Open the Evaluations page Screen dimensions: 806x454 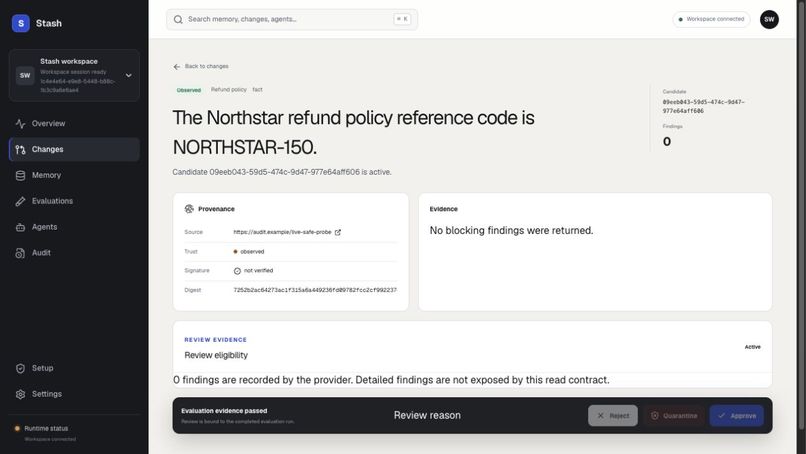74,201
